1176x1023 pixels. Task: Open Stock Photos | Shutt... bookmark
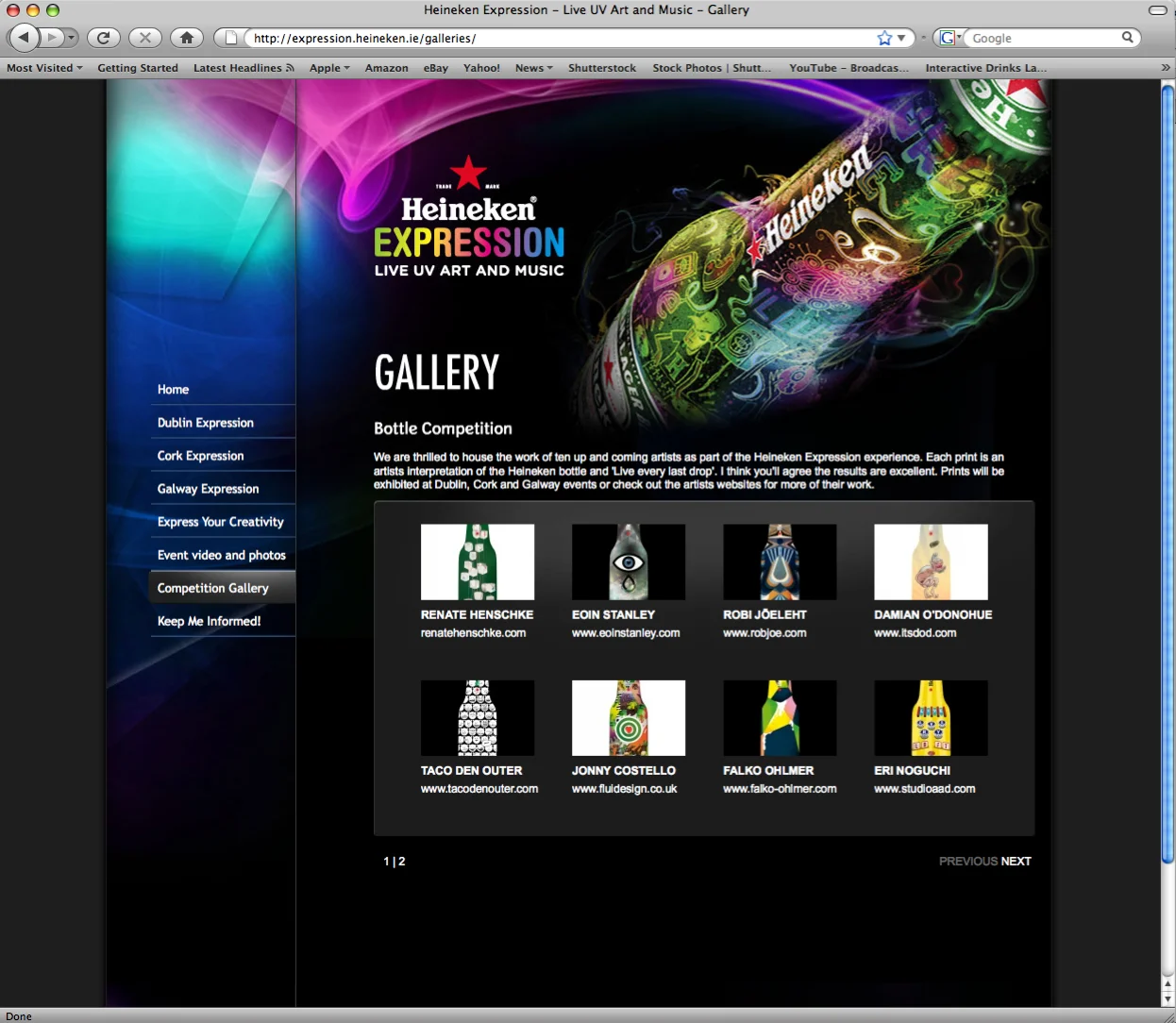point(712,68)
